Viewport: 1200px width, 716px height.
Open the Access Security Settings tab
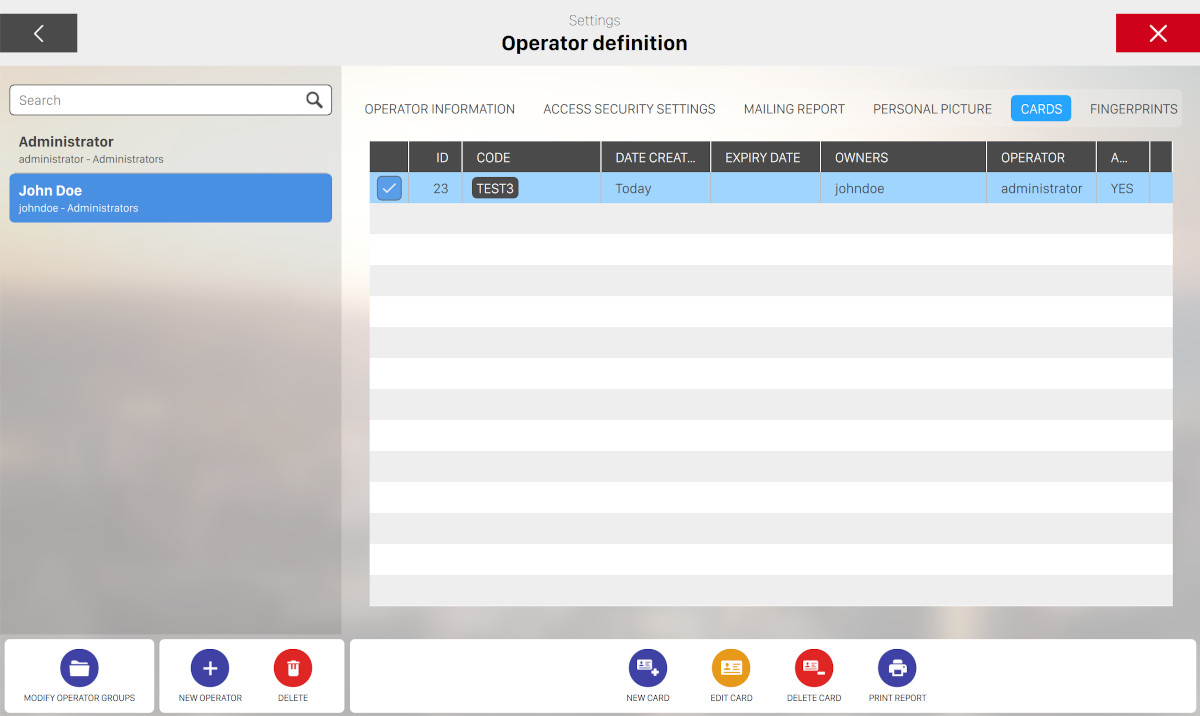click(629, 109)
